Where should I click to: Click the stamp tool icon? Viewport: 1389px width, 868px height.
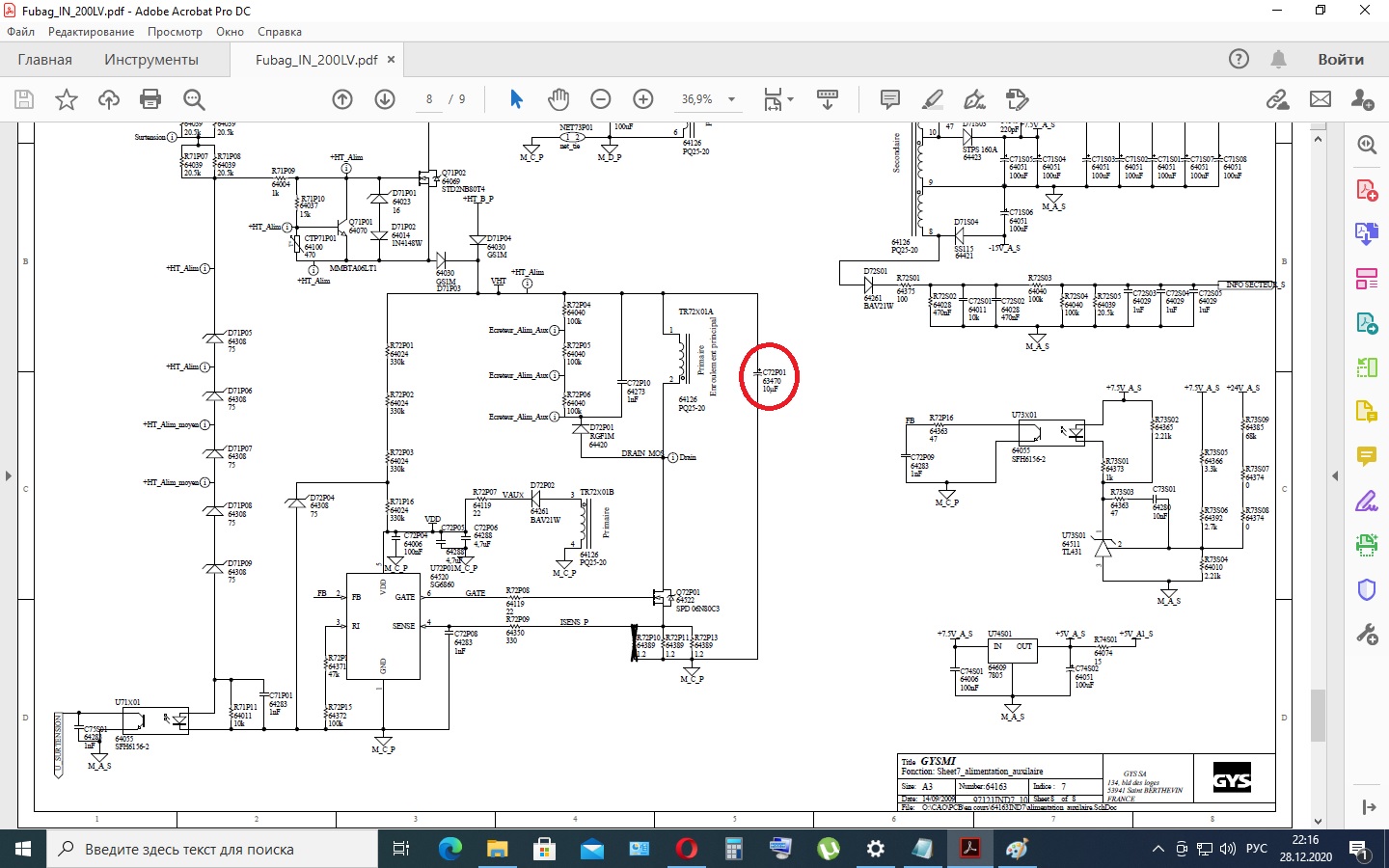[1017, 99]
